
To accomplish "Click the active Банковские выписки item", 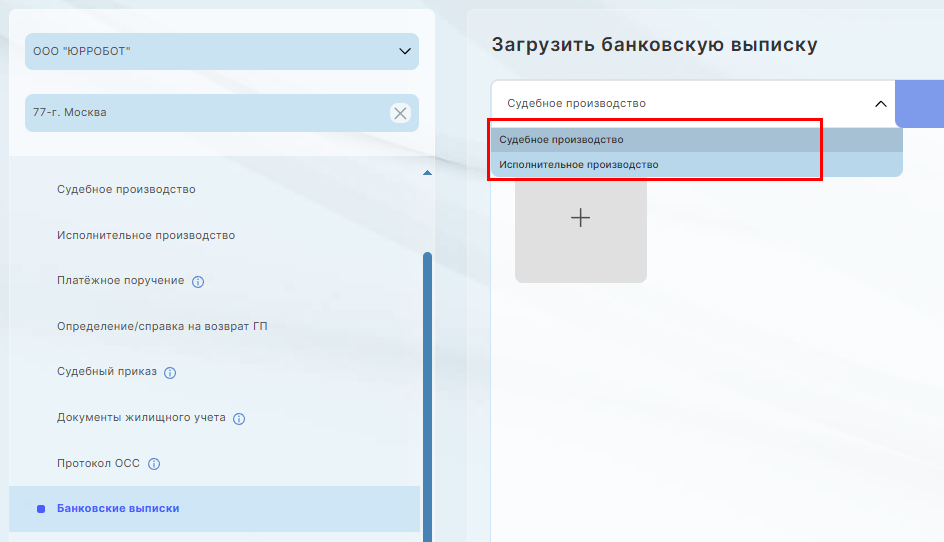I will tap(118, 508).
